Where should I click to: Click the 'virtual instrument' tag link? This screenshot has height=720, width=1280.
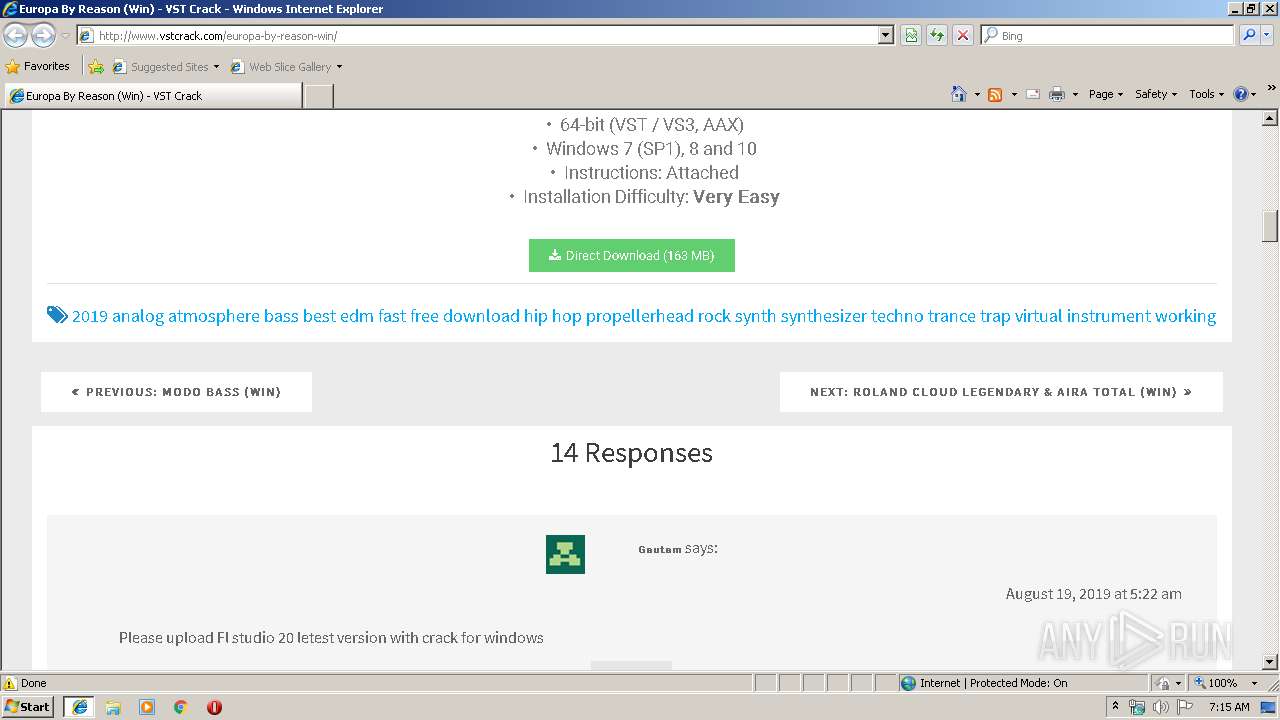click(1083, 316)
